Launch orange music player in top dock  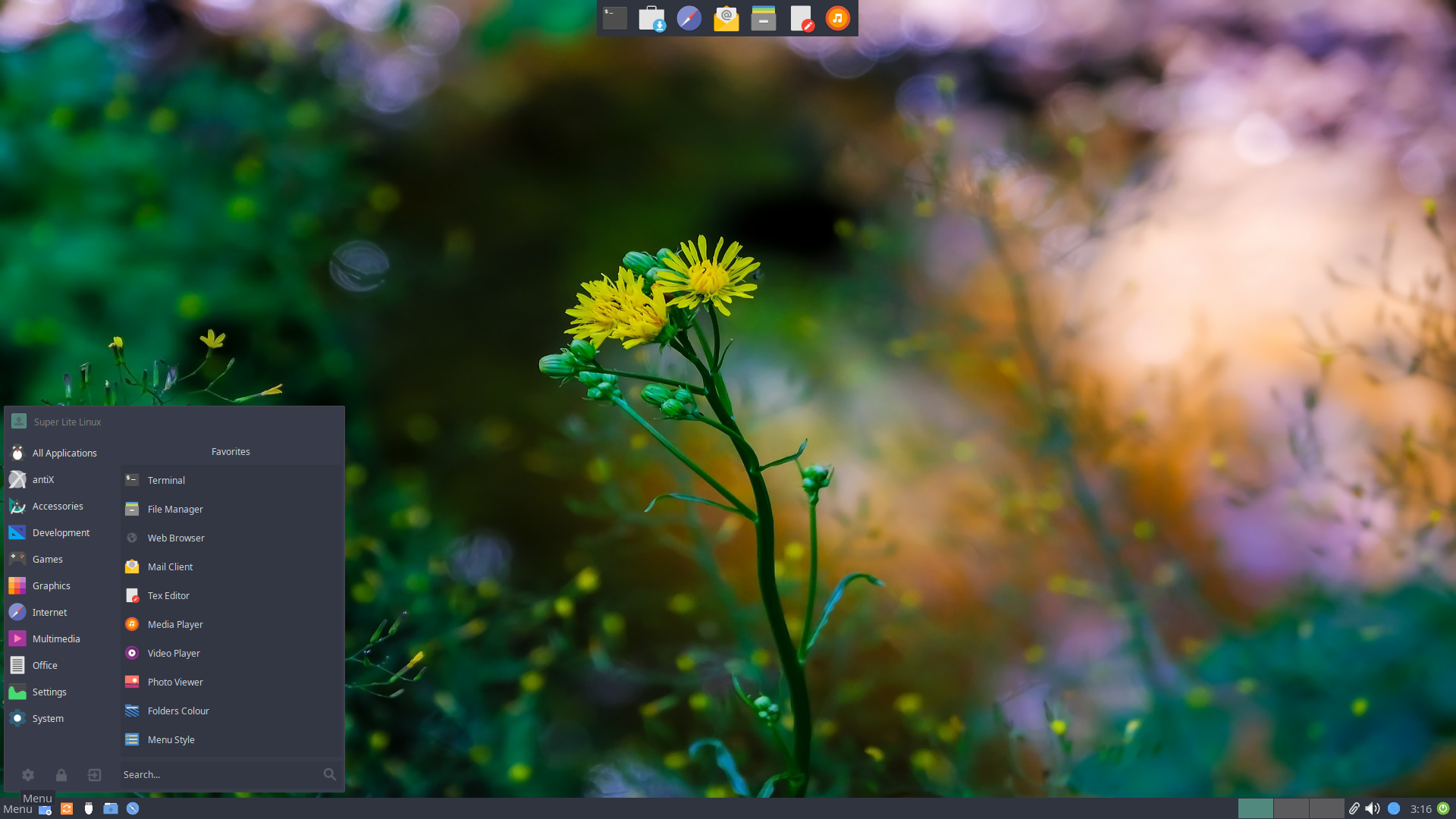tap(837, 18)
